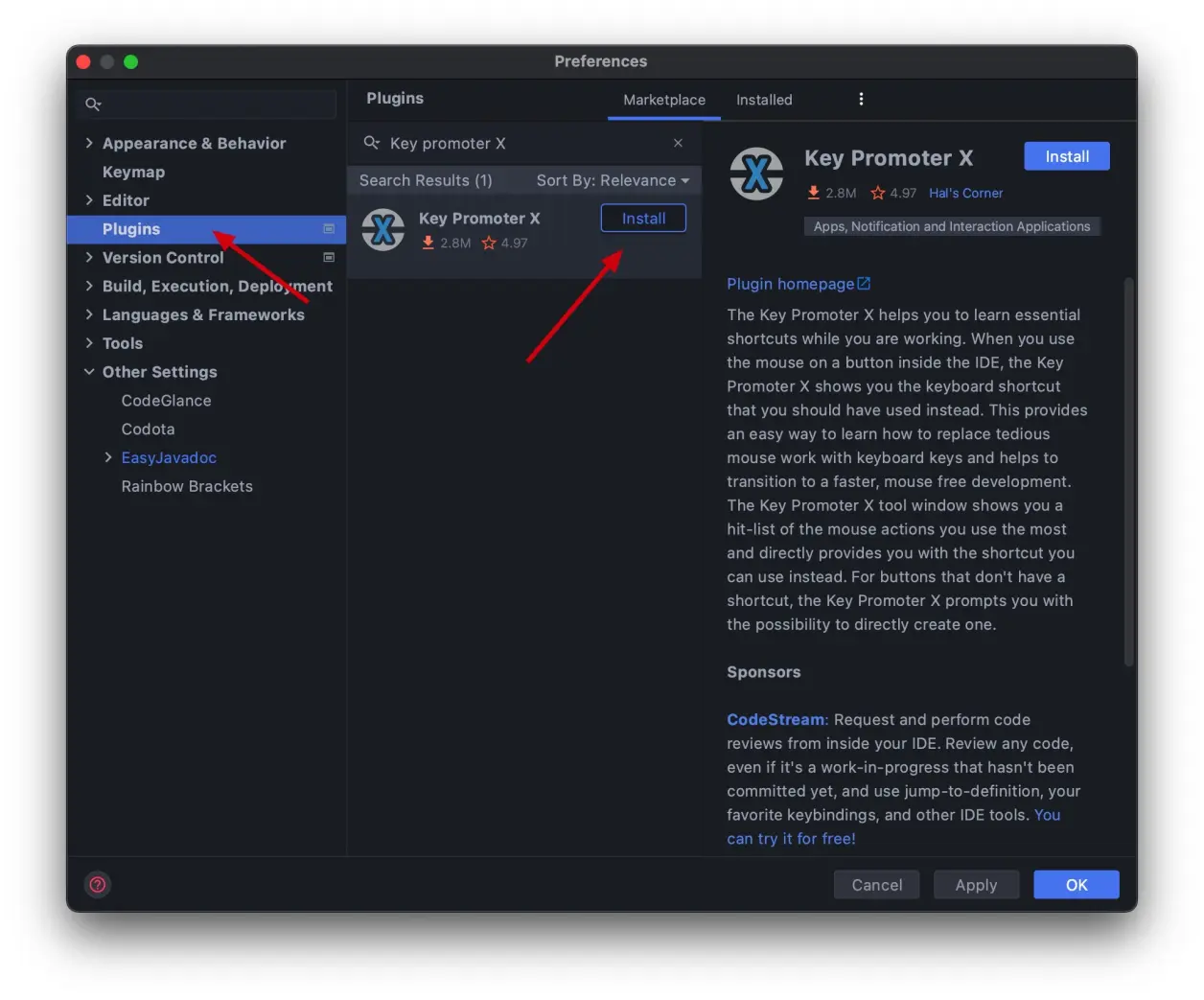This screenshot has height=1000, width=1204.
Task: Expand Languages & Frameworks node
Action: [x=89, y=314]
